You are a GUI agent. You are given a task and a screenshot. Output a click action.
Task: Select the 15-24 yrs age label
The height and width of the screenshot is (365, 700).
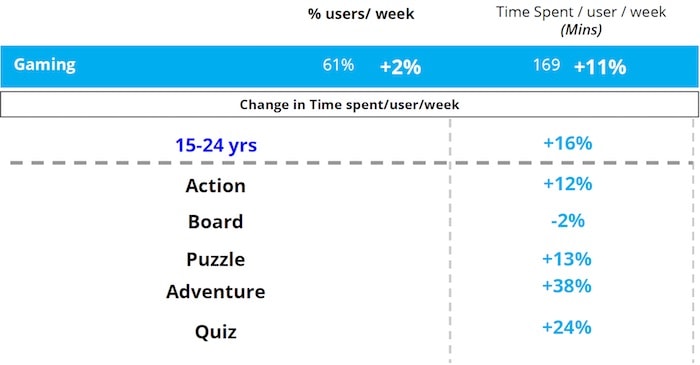[x=216, y=145]
